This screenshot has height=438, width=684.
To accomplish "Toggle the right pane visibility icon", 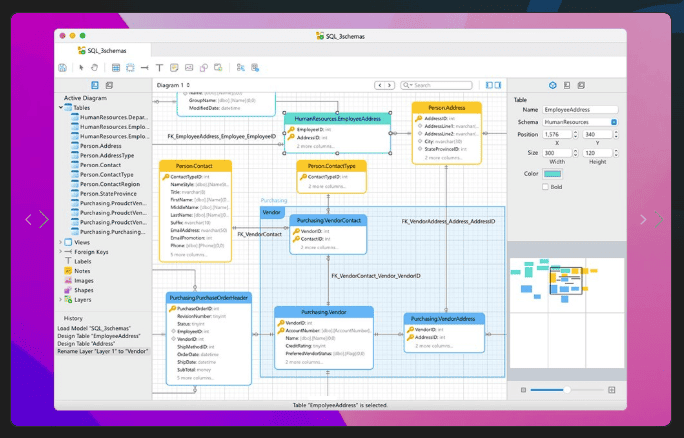I will (x=498, y=85).
